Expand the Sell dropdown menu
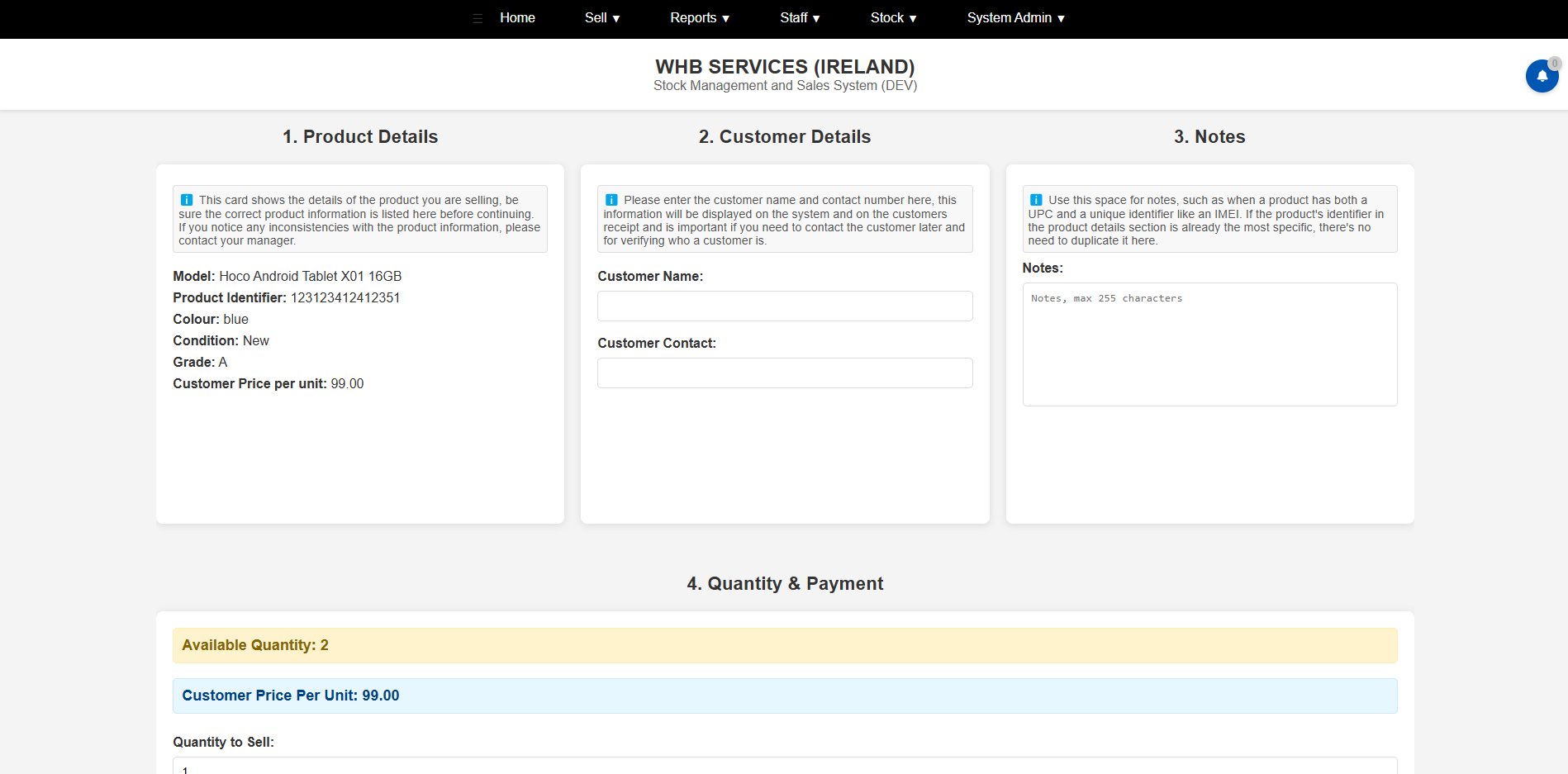1568x774 pixels. (x=602, y=18)
